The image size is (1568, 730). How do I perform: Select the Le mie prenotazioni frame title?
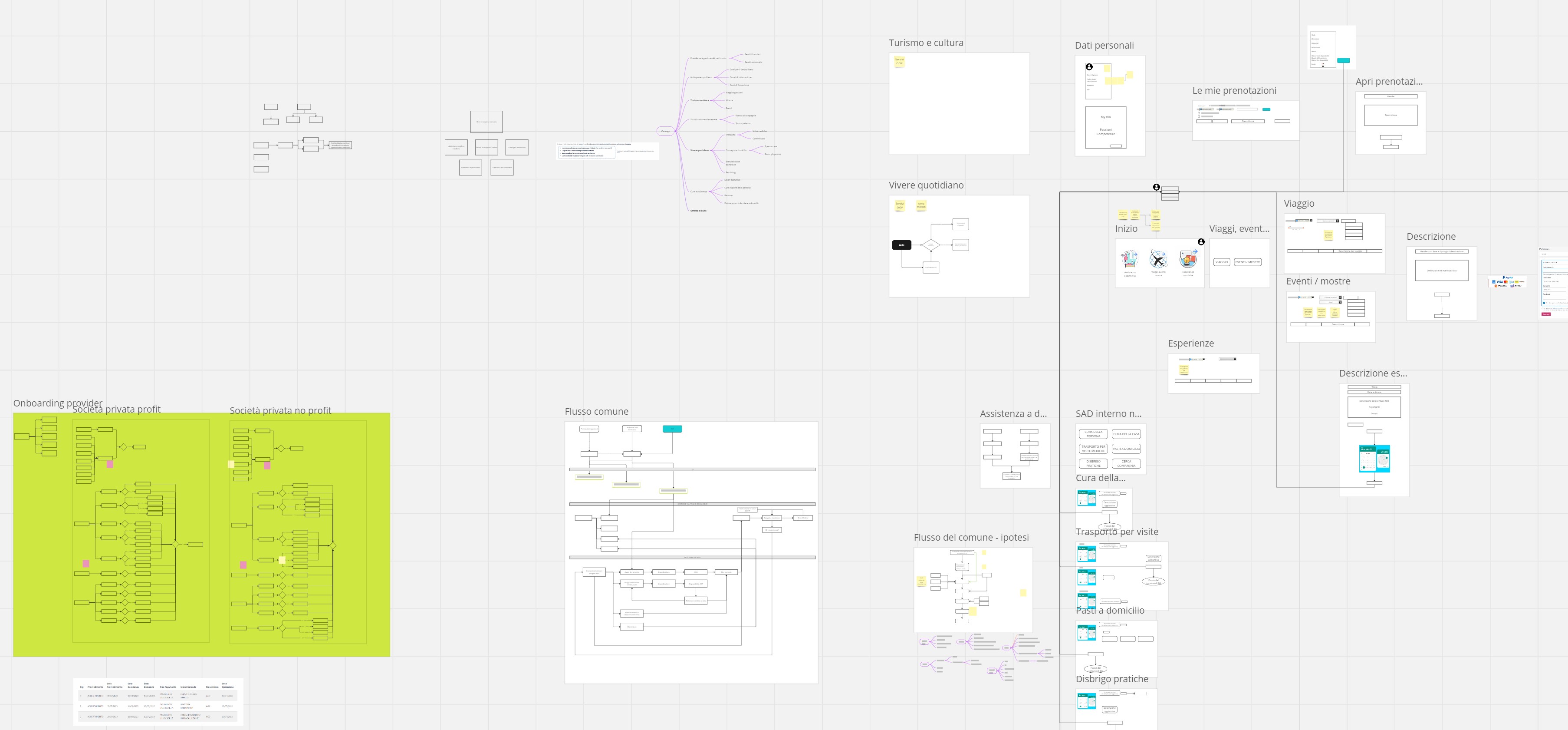coord(1234,91)
